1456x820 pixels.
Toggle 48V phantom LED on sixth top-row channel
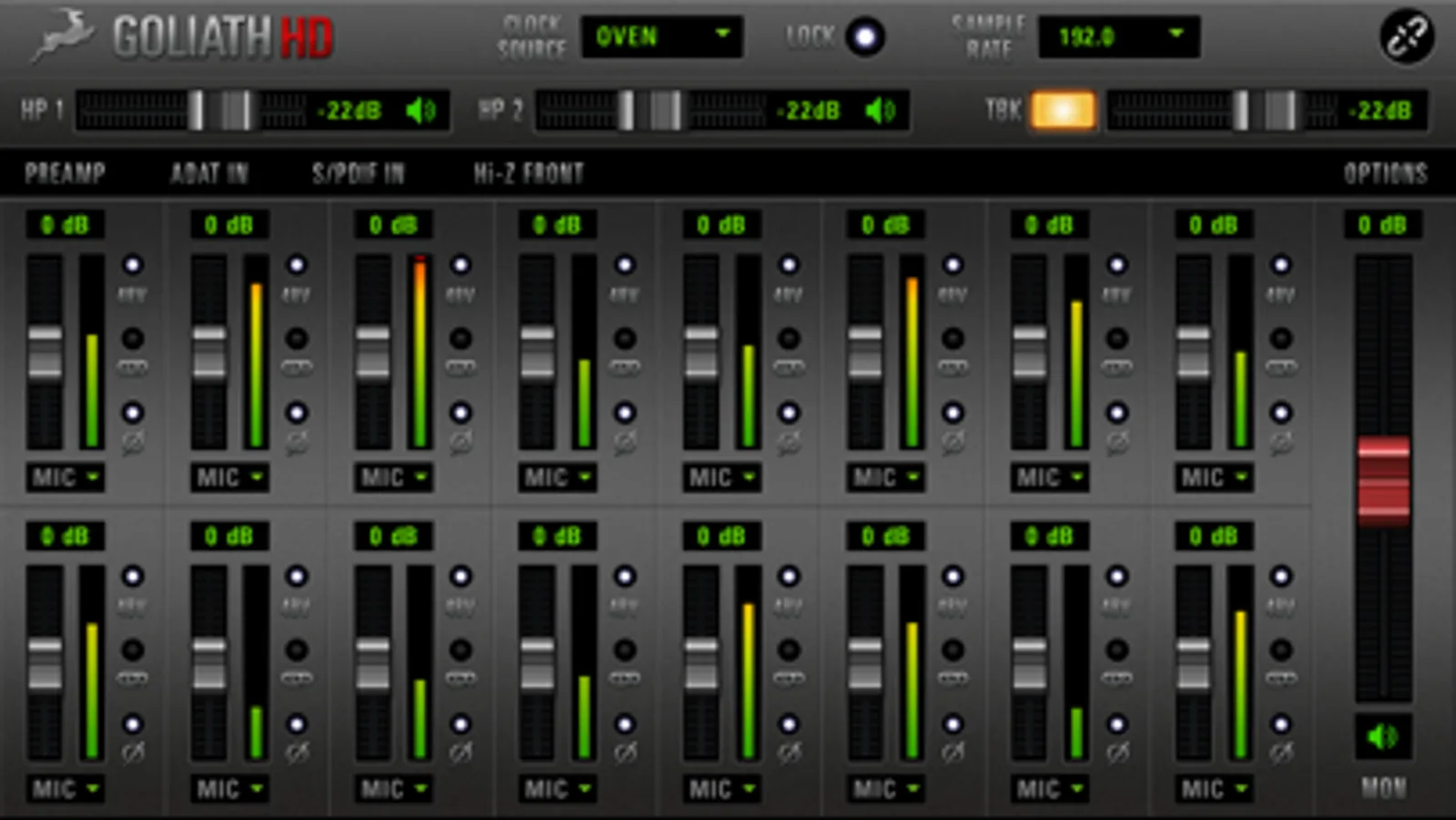pyautogui.click(x=952, y=265)
